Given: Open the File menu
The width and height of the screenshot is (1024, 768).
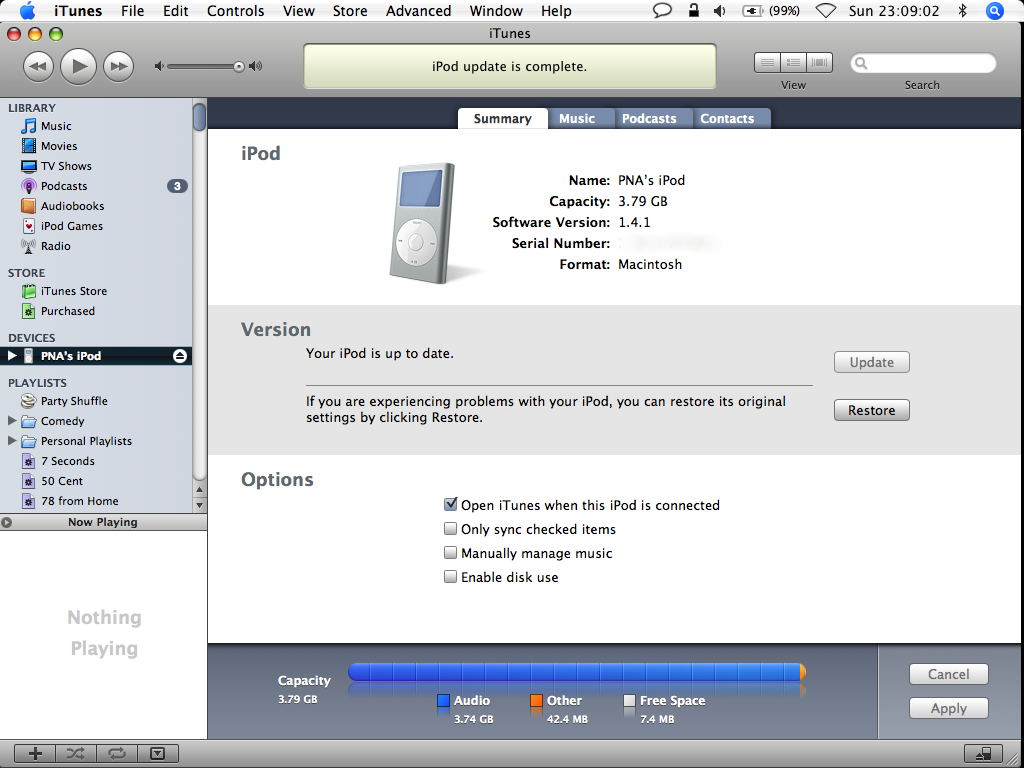Looking at the screenshot, I should (133, 11).
